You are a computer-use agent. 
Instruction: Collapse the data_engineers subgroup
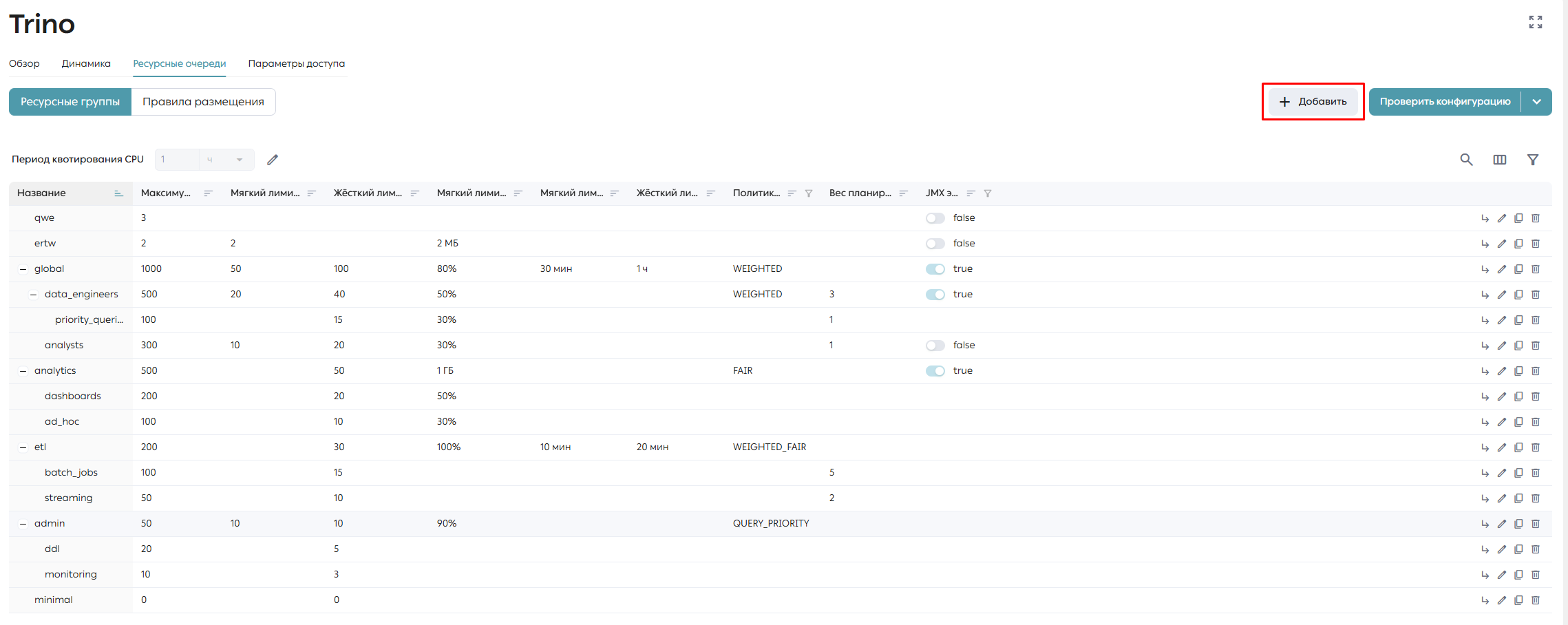click(x=33, y=295)
